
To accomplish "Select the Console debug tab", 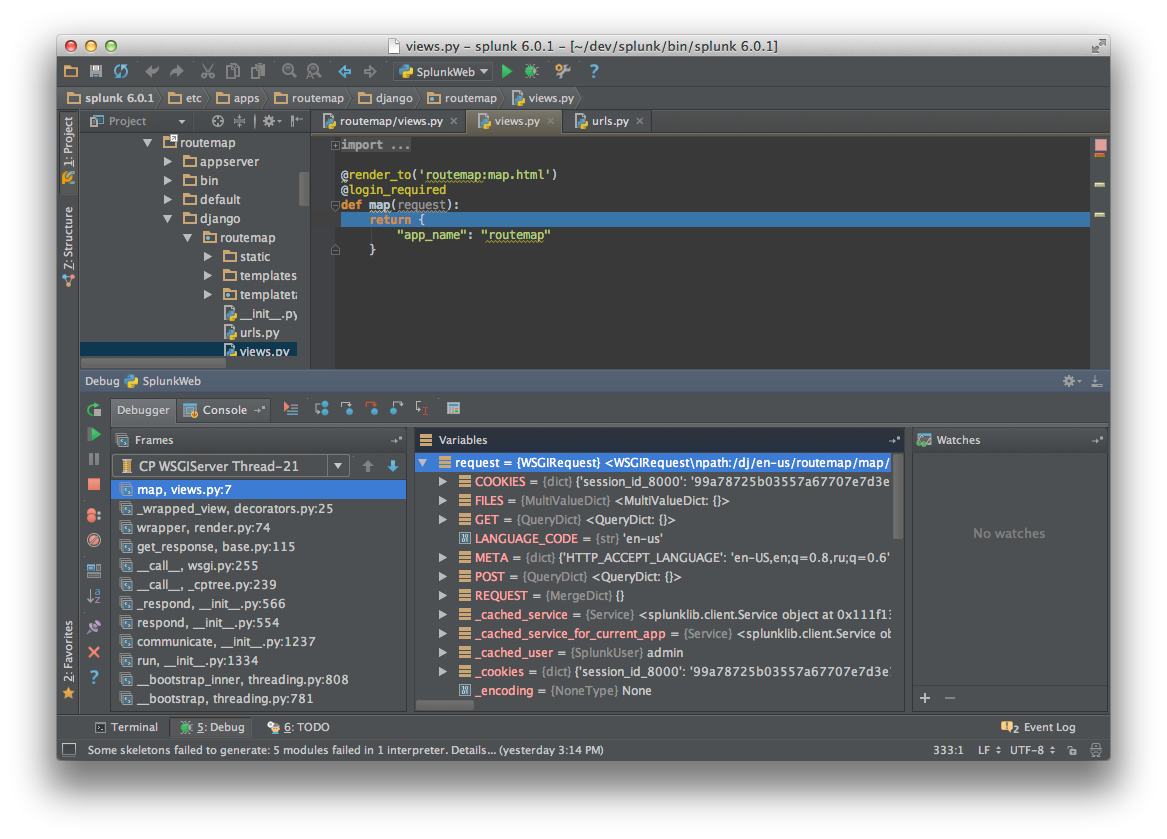I will pyautogui.click(x=223, y=410).
